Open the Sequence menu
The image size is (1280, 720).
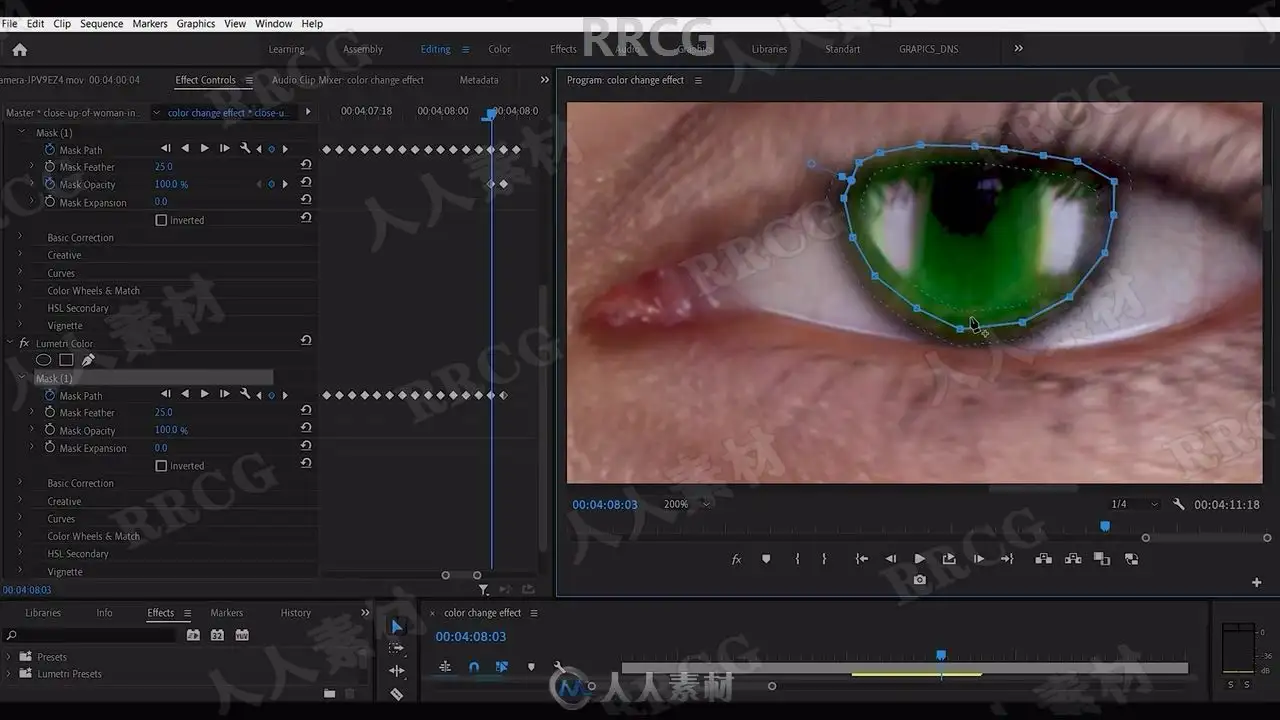click(101, 23)
